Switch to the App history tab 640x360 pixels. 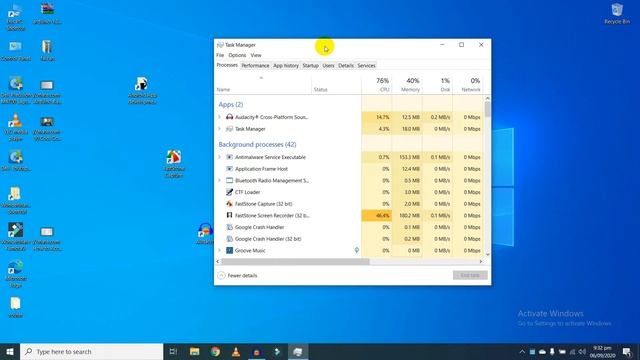click(286, 65)
